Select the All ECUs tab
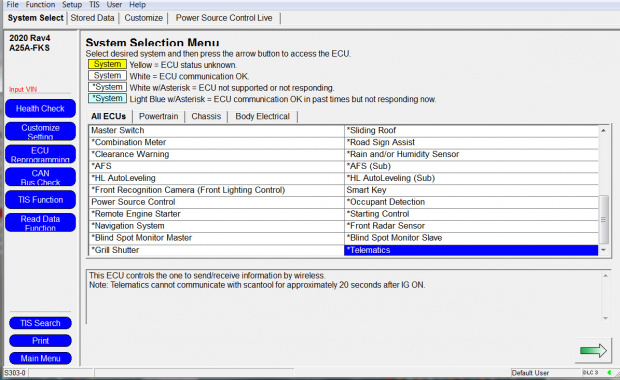This screenshot has width=620, height=380. (108, 117)
